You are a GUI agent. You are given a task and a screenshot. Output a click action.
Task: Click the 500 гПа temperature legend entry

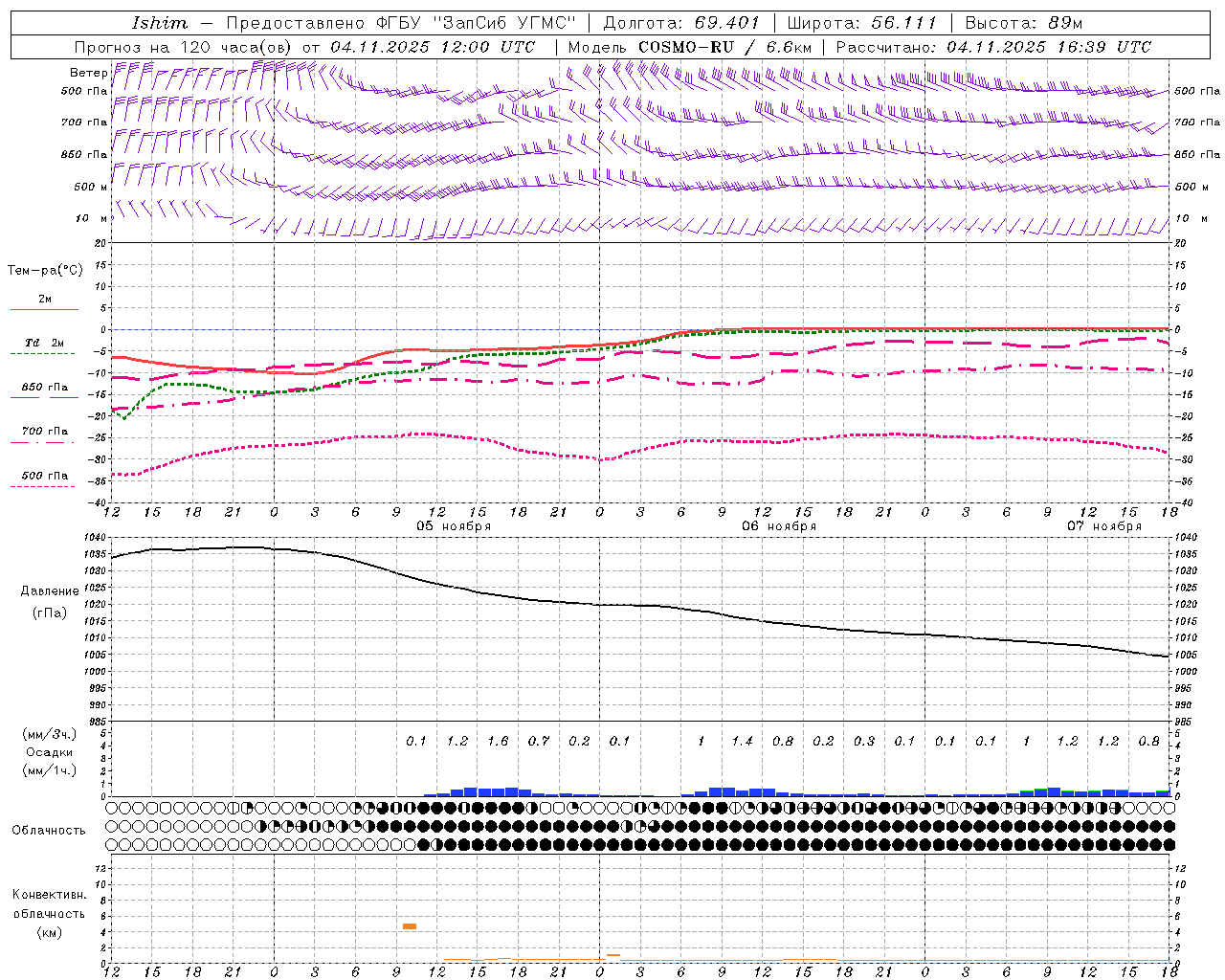coord(44,476)
